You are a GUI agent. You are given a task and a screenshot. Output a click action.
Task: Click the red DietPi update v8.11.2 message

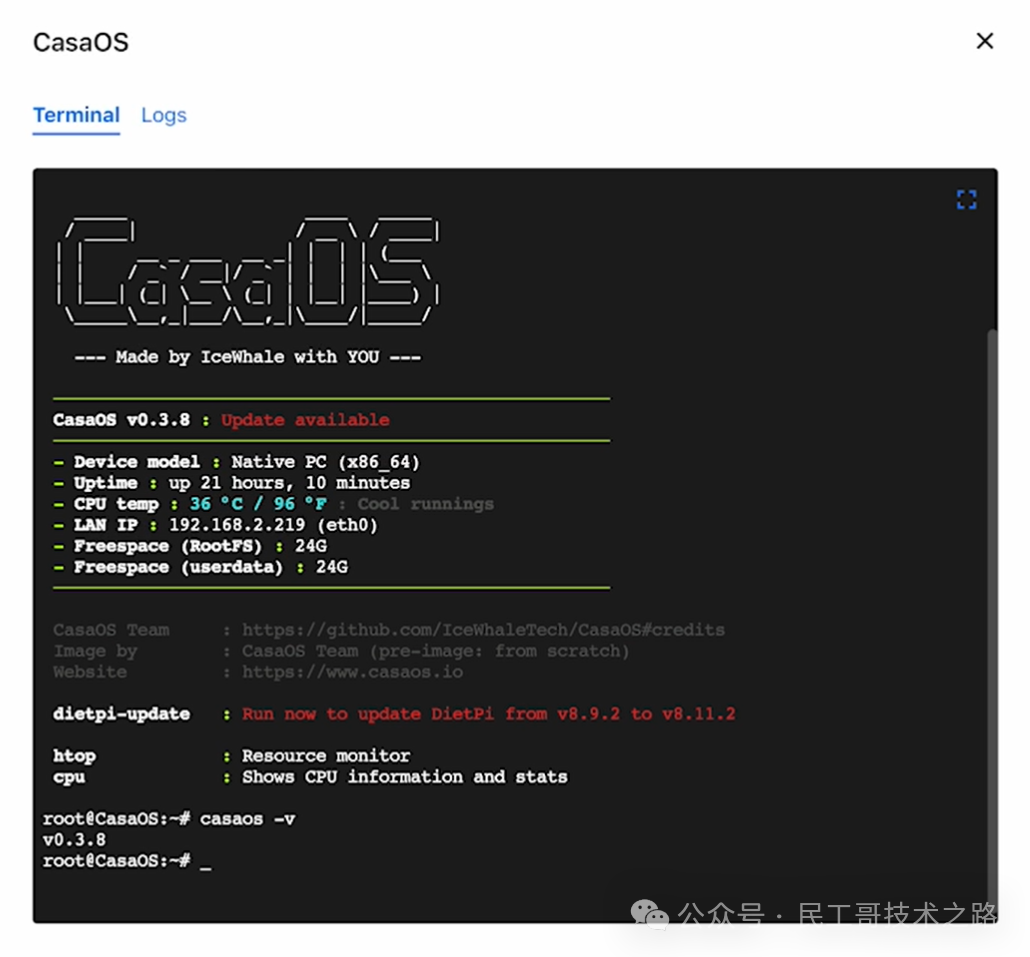tap(489, 714)
